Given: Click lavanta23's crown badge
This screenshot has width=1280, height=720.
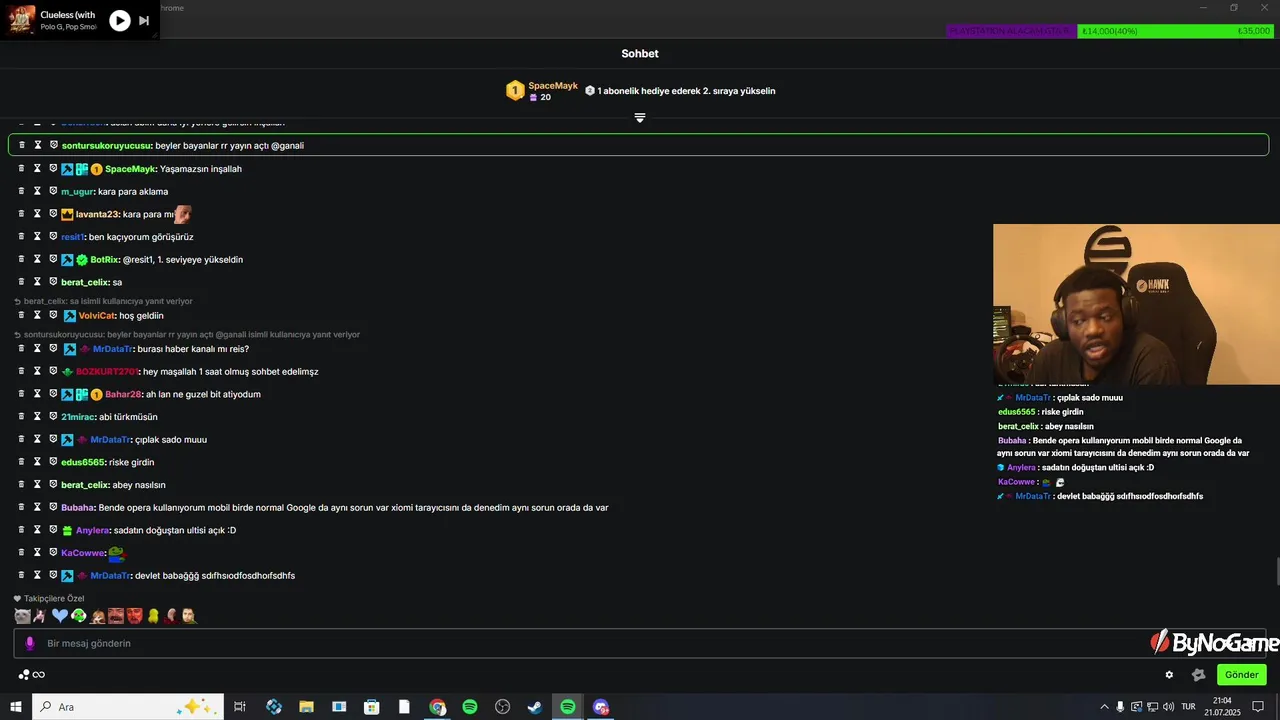Looking at the screenshot, I should pyautogui.click(x=67, y=214).
